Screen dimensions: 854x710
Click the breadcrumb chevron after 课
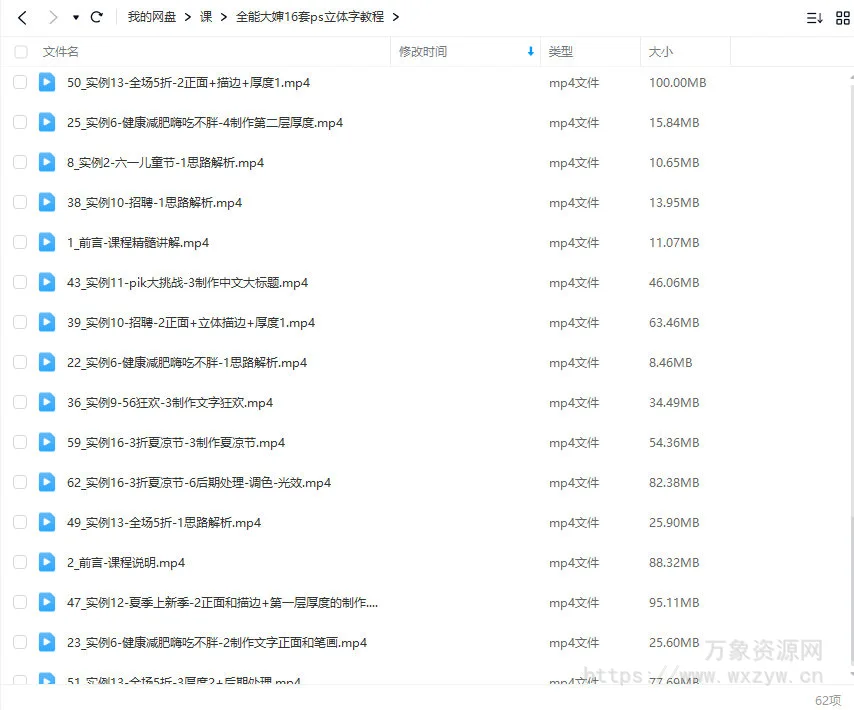(222, 17)
